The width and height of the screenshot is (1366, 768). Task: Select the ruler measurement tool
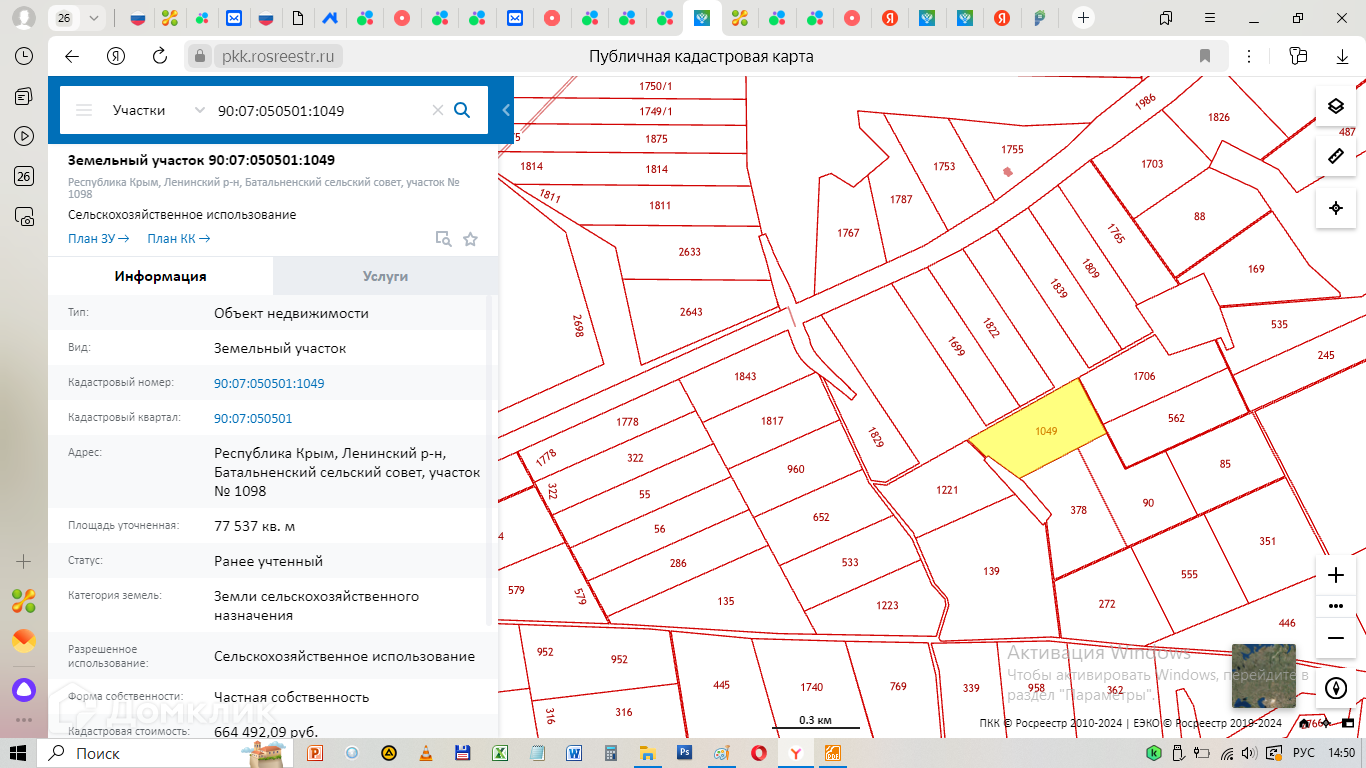click(1335, 157)
